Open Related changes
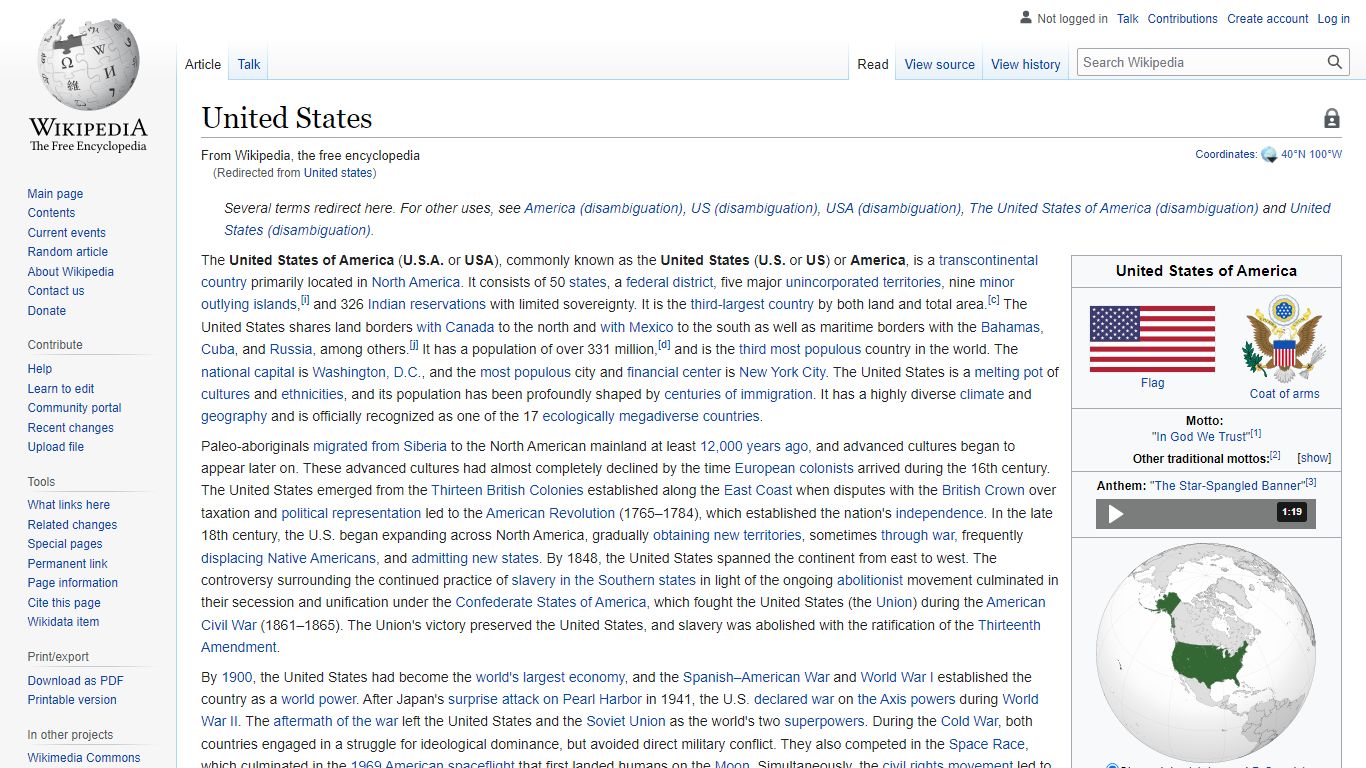The image size is (1366, 768). pyautogui.click(x=72, y=525)
